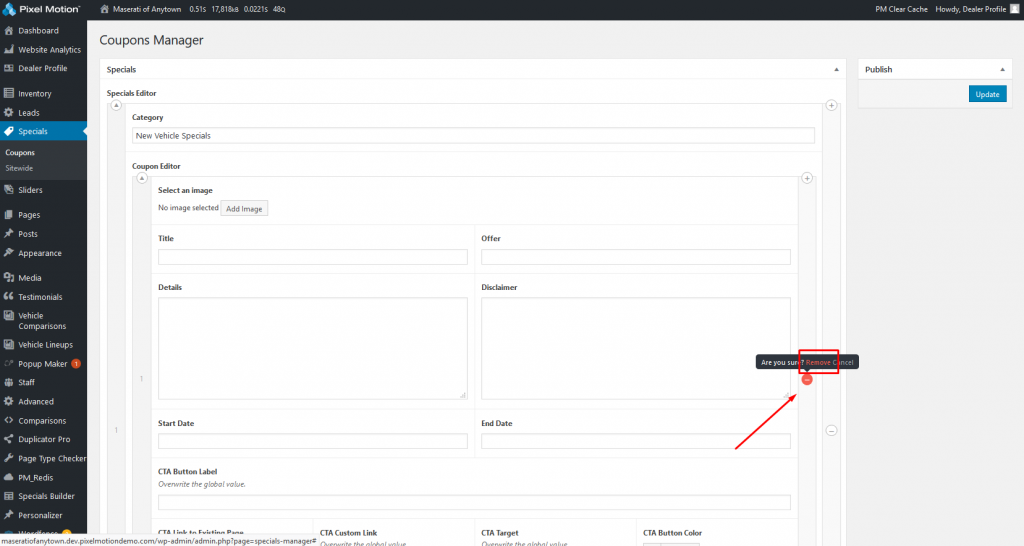
Task: Click the Disclaimer text area
Action: click(636, 348)
